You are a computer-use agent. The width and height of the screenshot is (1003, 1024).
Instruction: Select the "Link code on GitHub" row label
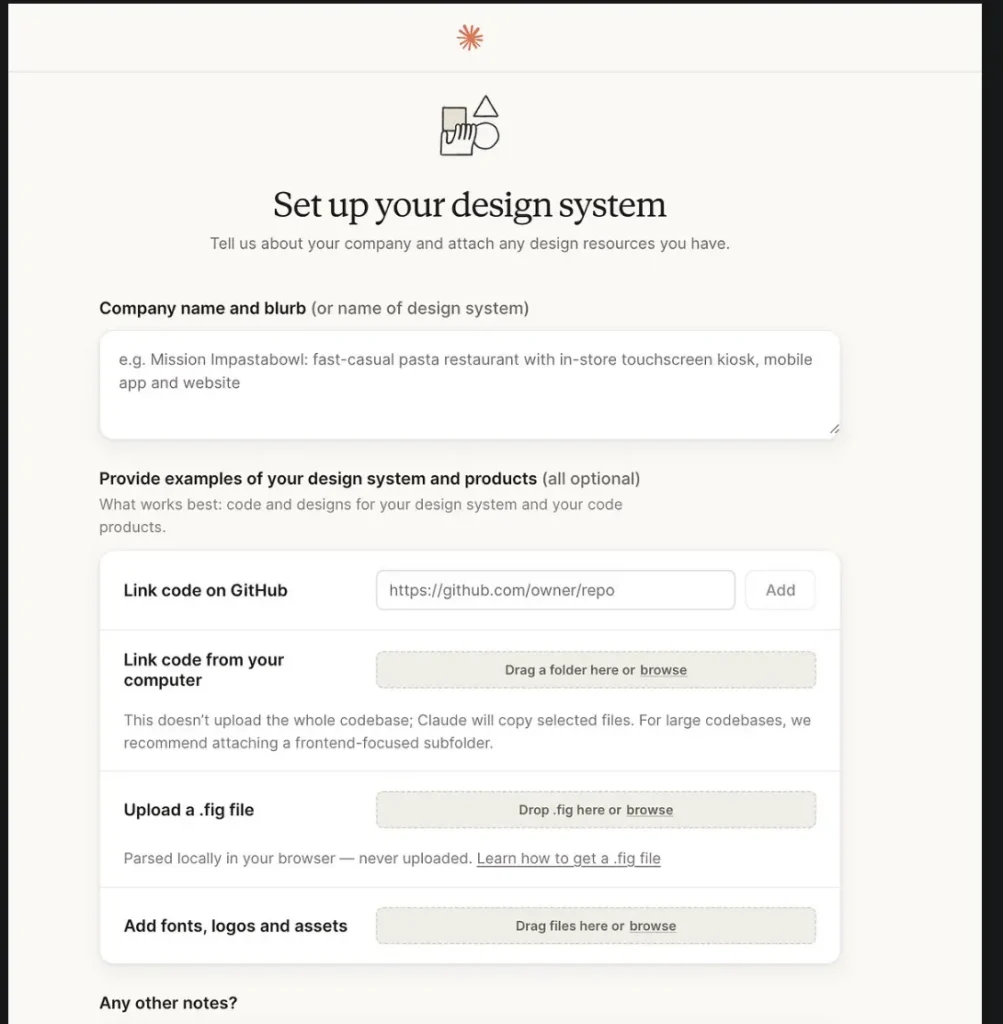pos(204,590)
